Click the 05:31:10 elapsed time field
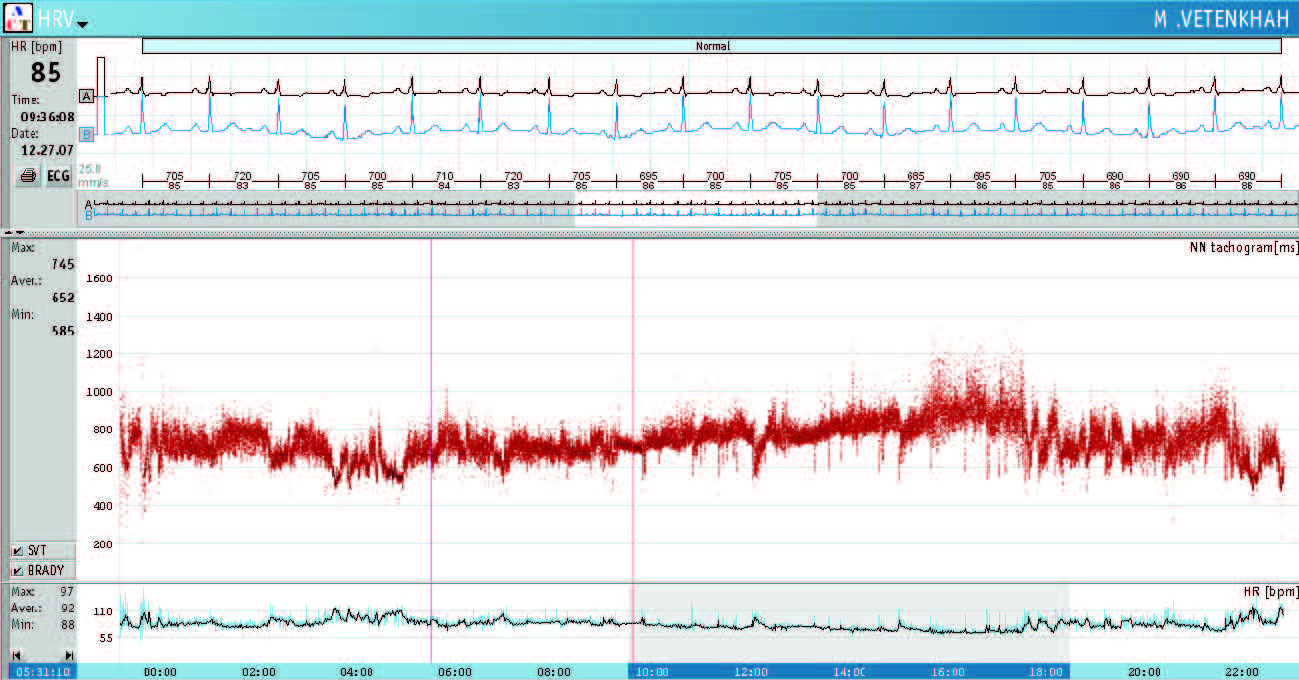The width and height of the screenshot is (1299, 680). [x=41, y=672]
